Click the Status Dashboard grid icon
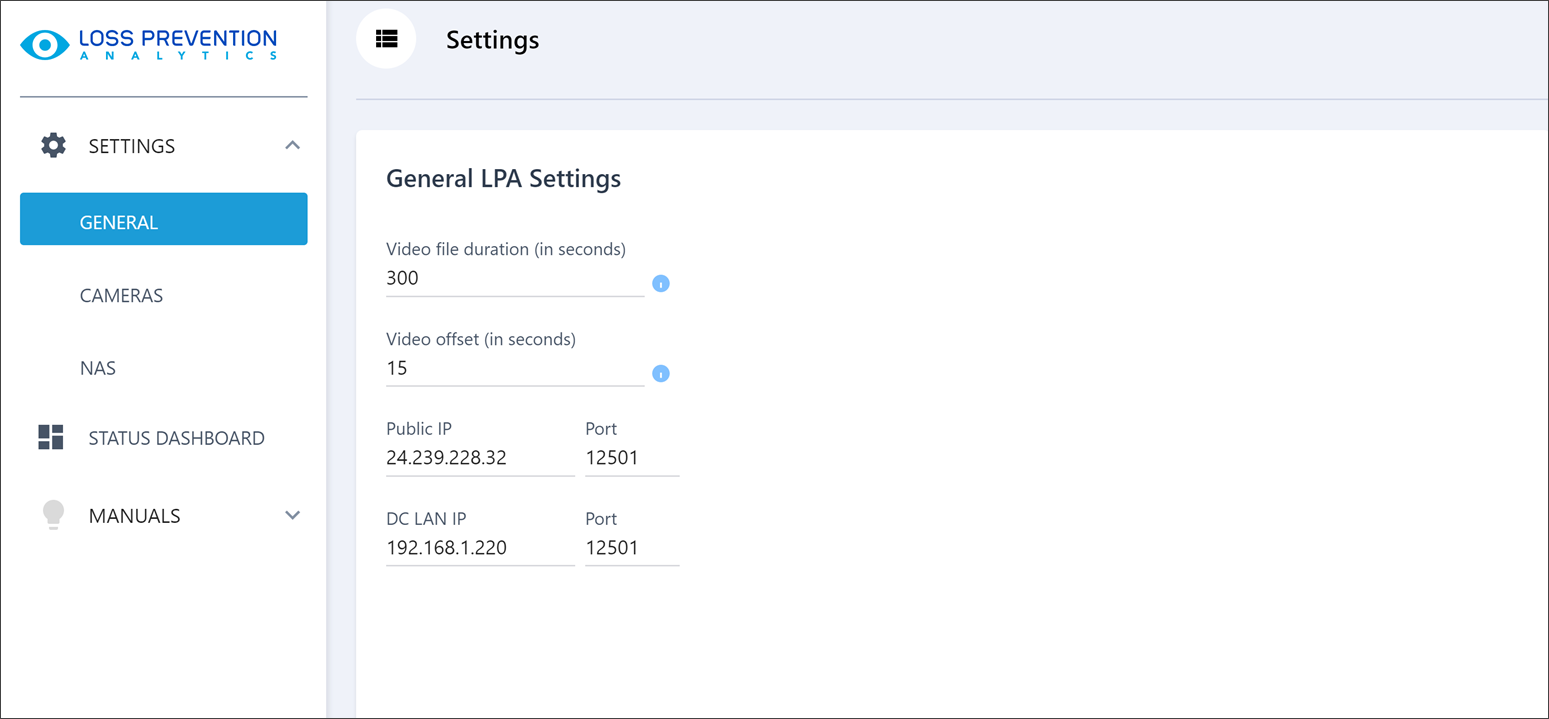Image resolution: width=1549 pixels, height=719 pixels. [51, 437]
